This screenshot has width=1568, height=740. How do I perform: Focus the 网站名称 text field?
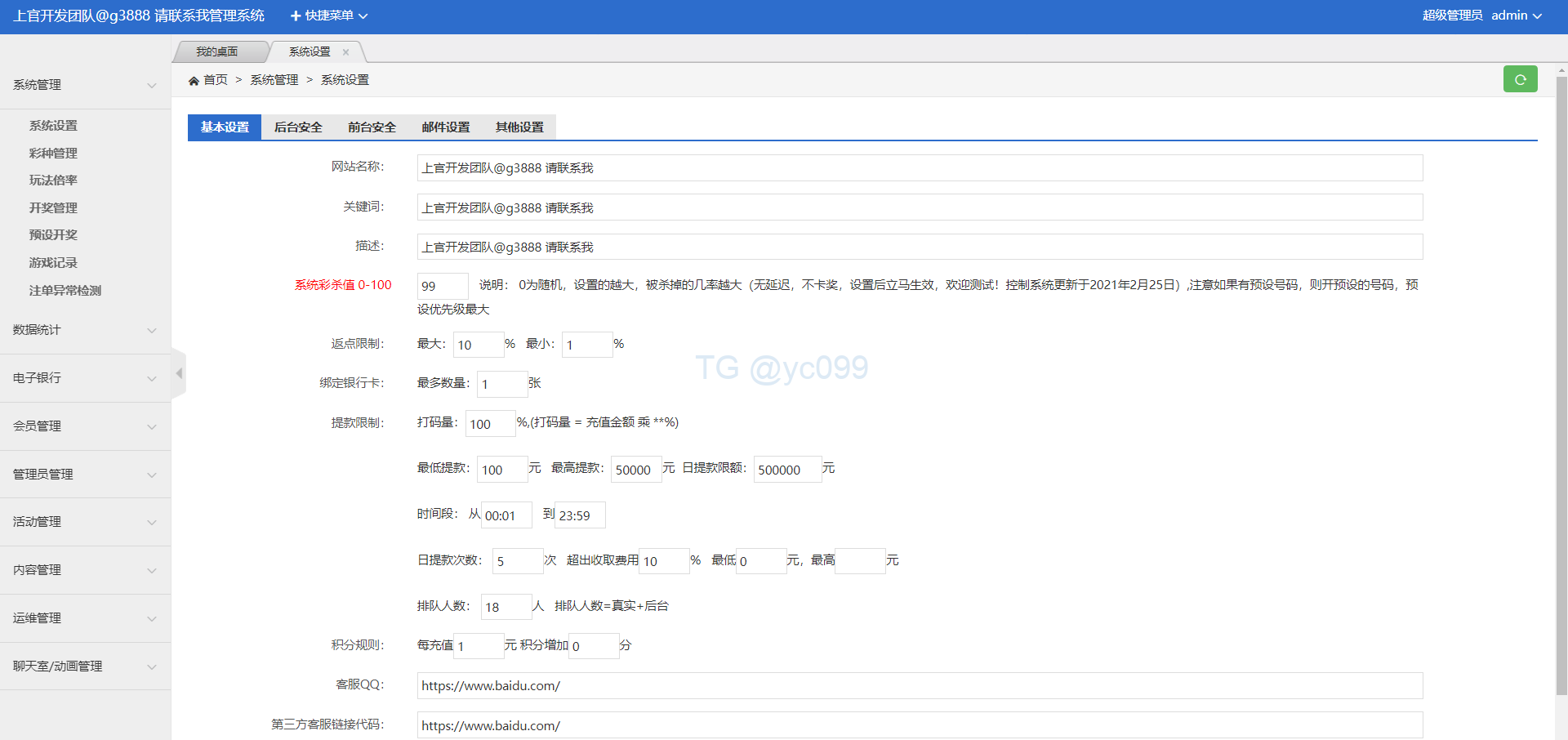click(919, 168)
